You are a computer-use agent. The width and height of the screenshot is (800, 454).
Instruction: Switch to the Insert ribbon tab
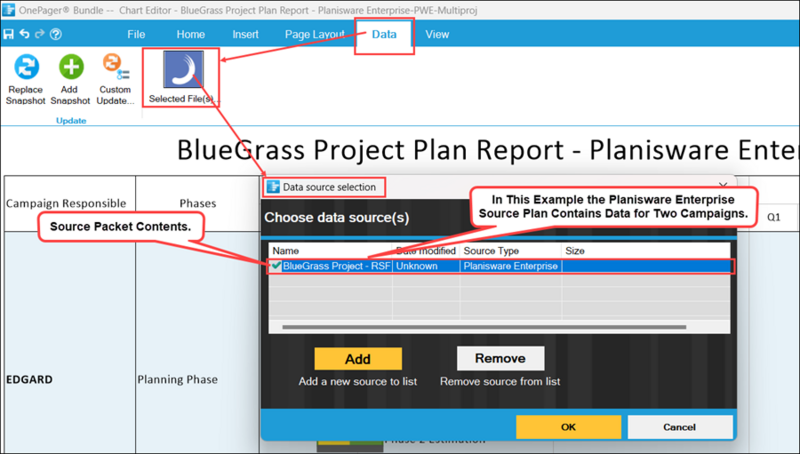tap(245, 34)
